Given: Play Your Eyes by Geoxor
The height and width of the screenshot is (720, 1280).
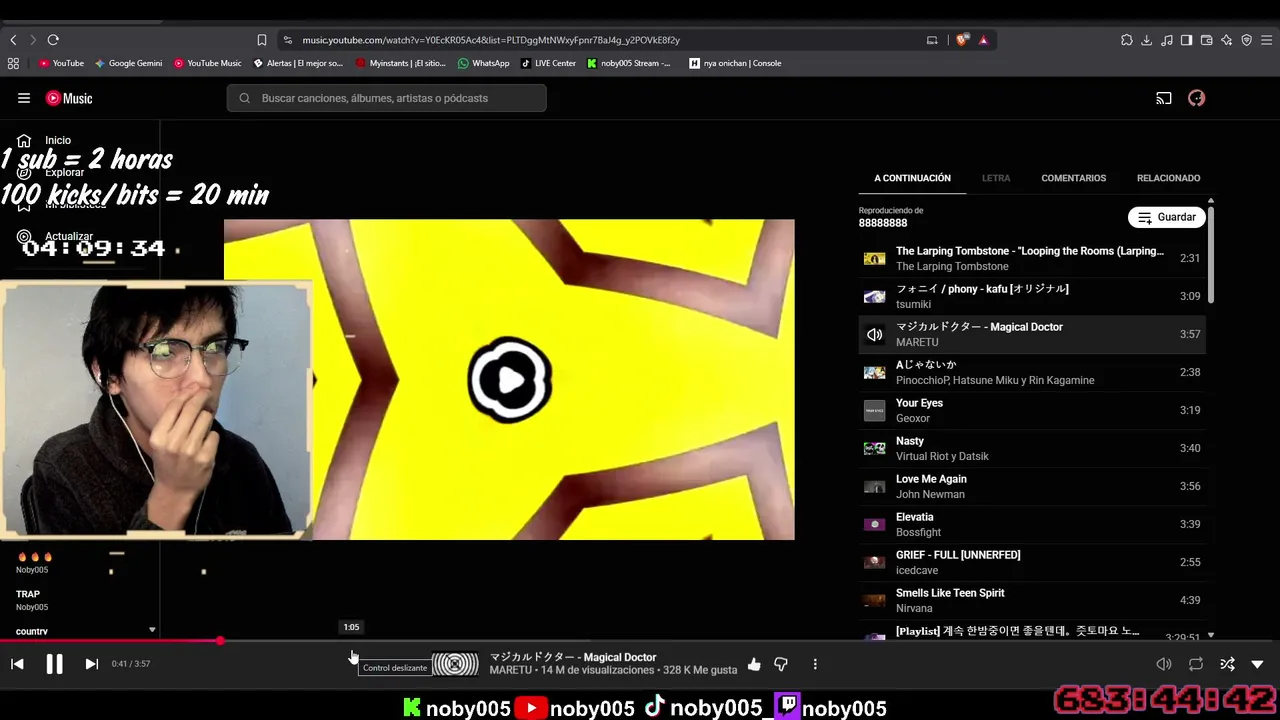Looking at the screenshot, I should (x=1032, y=410).
